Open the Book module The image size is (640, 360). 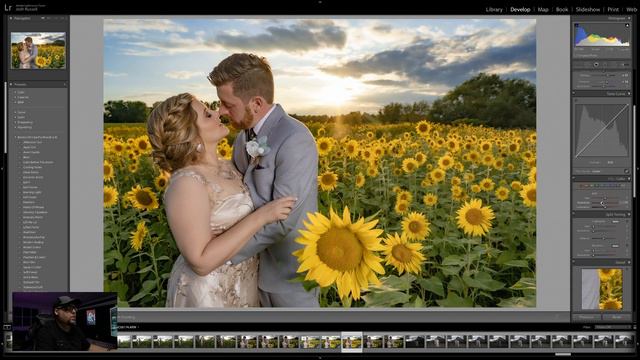(x=562, y=9)
